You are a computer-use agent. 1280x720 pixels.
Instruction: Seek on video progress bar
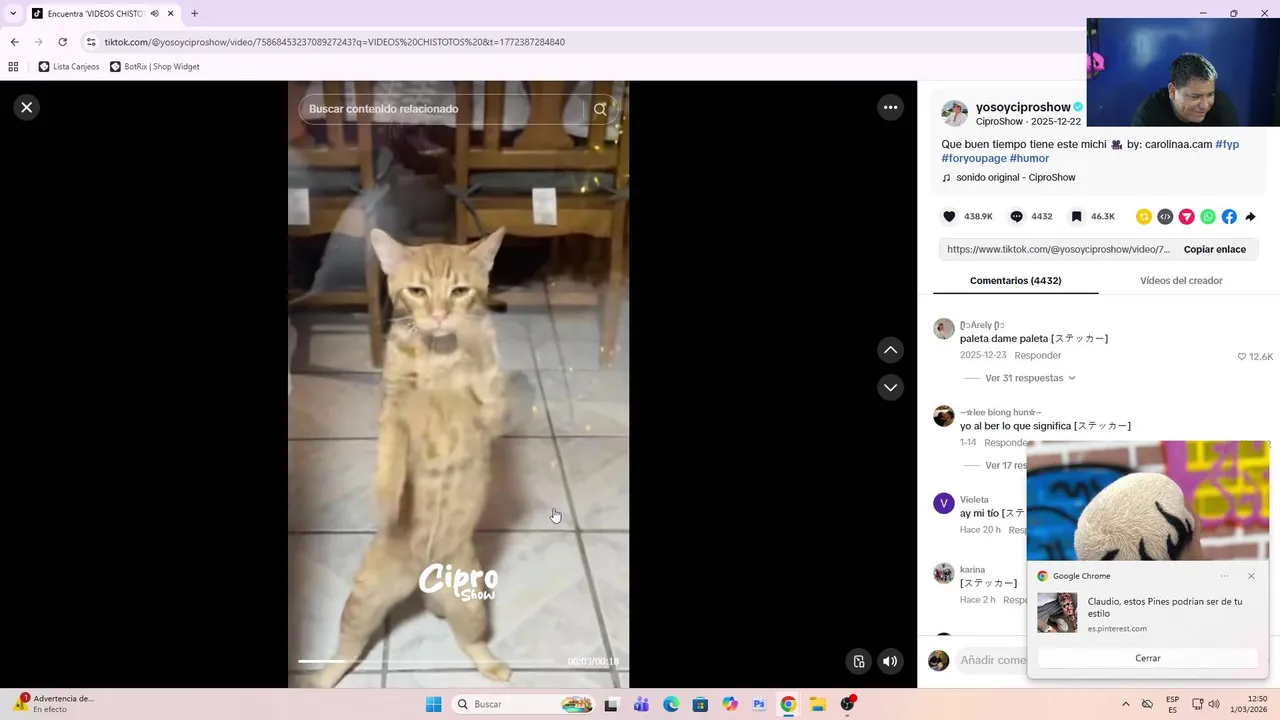[x=458, y=661]
